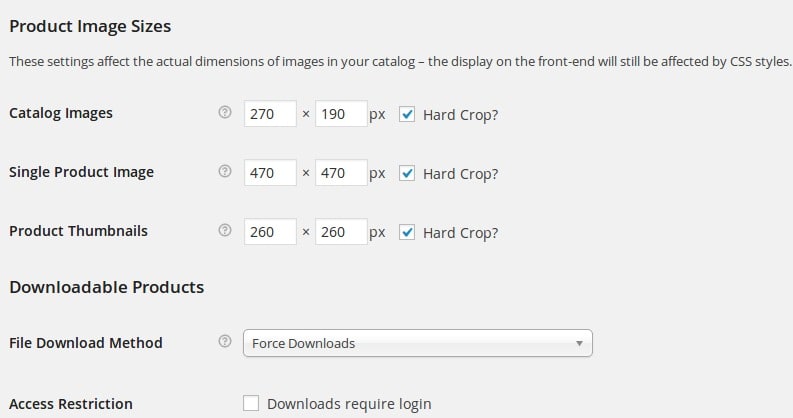Click the help icon beside Catalog Images
Screen dimensions: 793x418
tap(225, 112)
